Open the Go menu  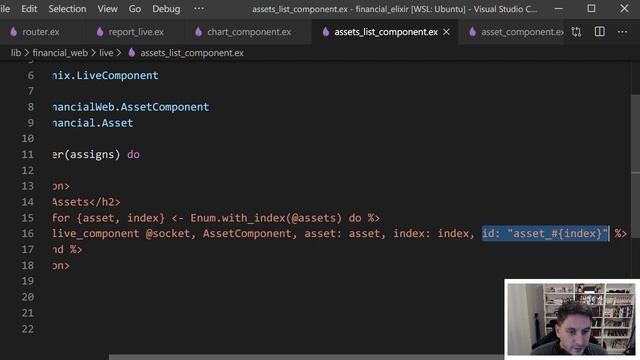coord(135,9)
